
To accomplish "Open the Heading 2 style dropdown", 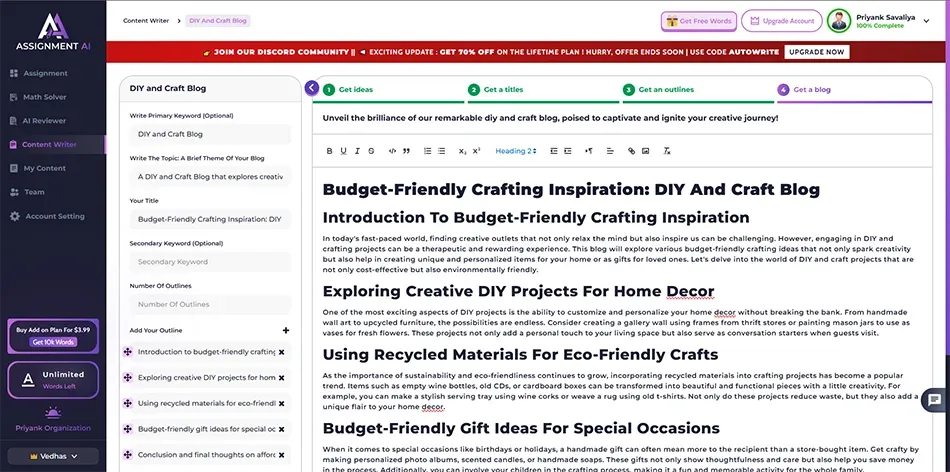I will [x=516, y=151].
